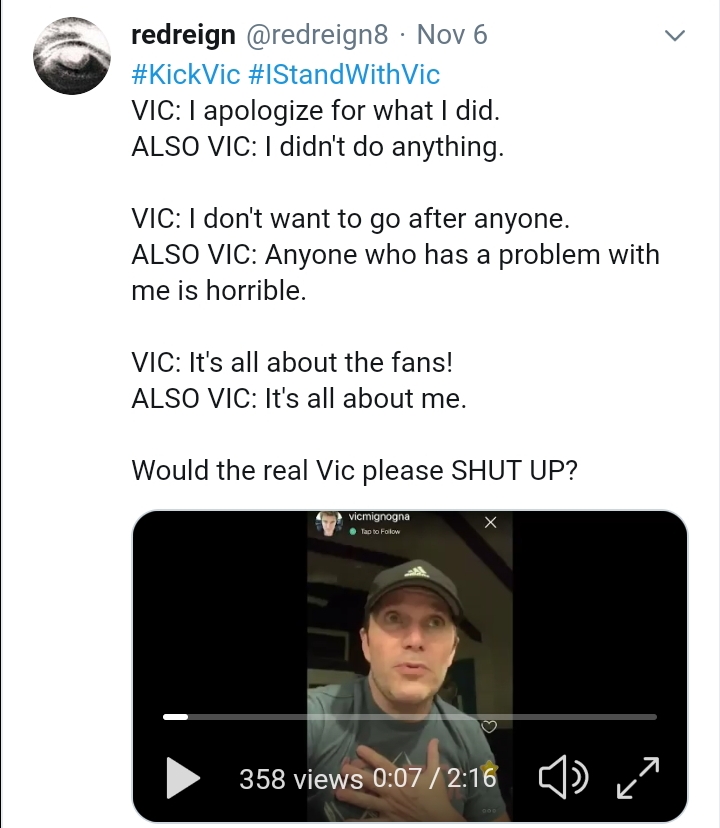The width and height of the screenshot is (720, 828).
Task: Open the #KickVic hashtag
Action: coord(185,73)
